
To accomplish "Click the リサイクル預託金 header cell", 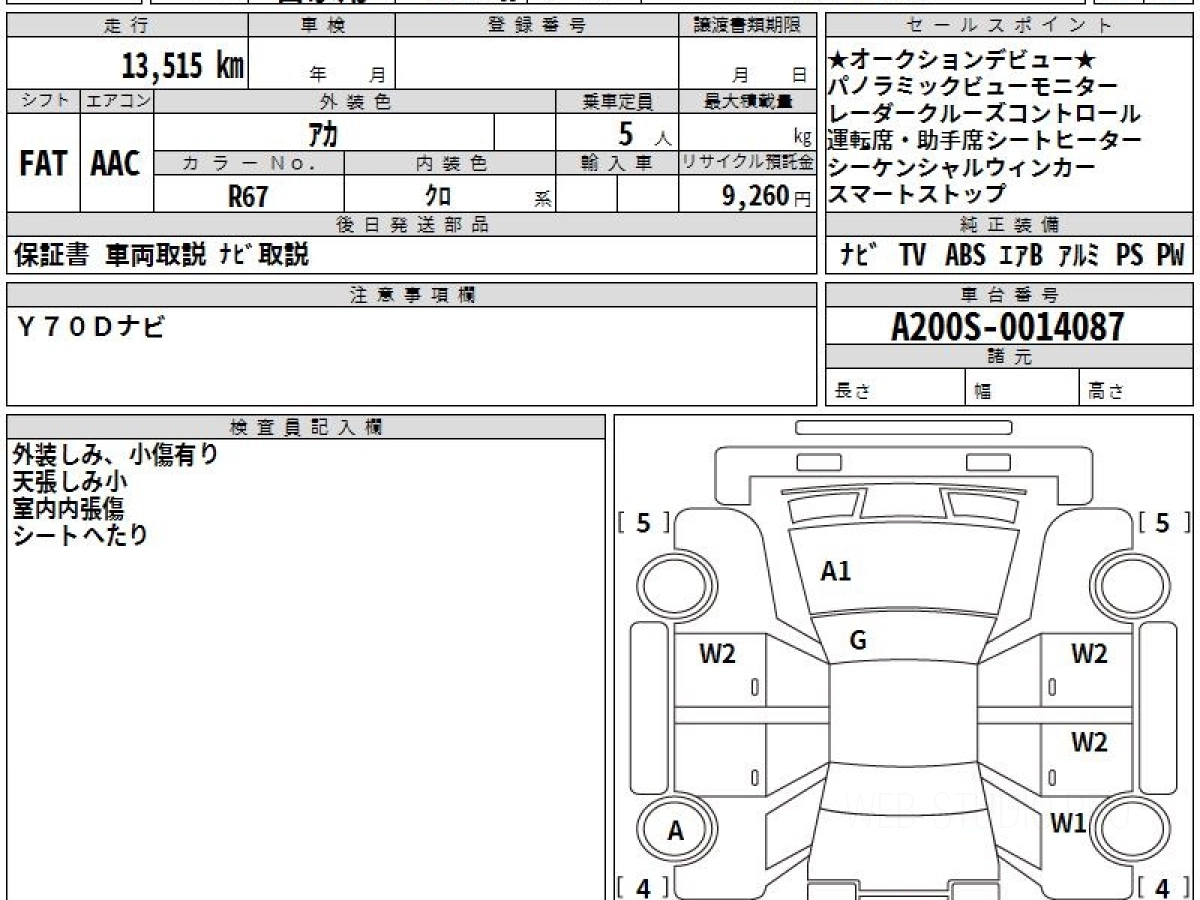I will coord(747,163).
